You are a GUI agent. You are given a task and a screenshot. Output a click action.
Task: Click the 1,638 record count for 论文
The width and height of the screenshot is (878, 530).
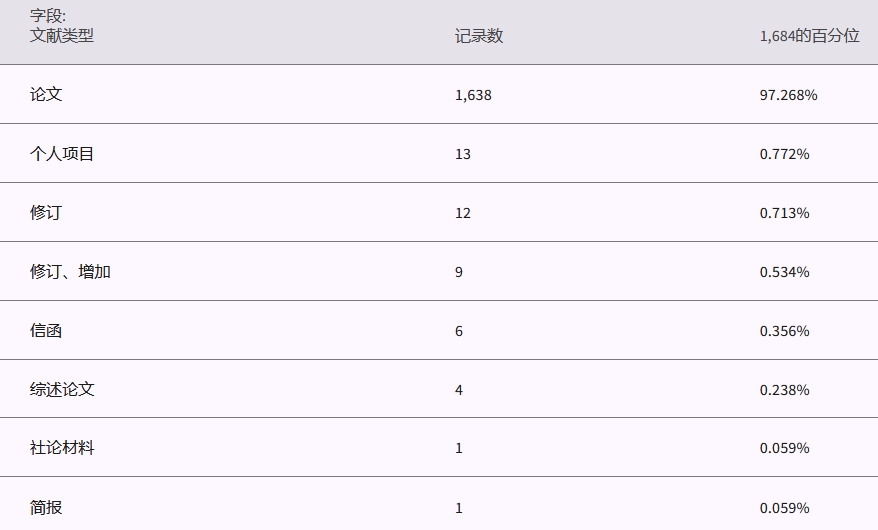point(473,95)
